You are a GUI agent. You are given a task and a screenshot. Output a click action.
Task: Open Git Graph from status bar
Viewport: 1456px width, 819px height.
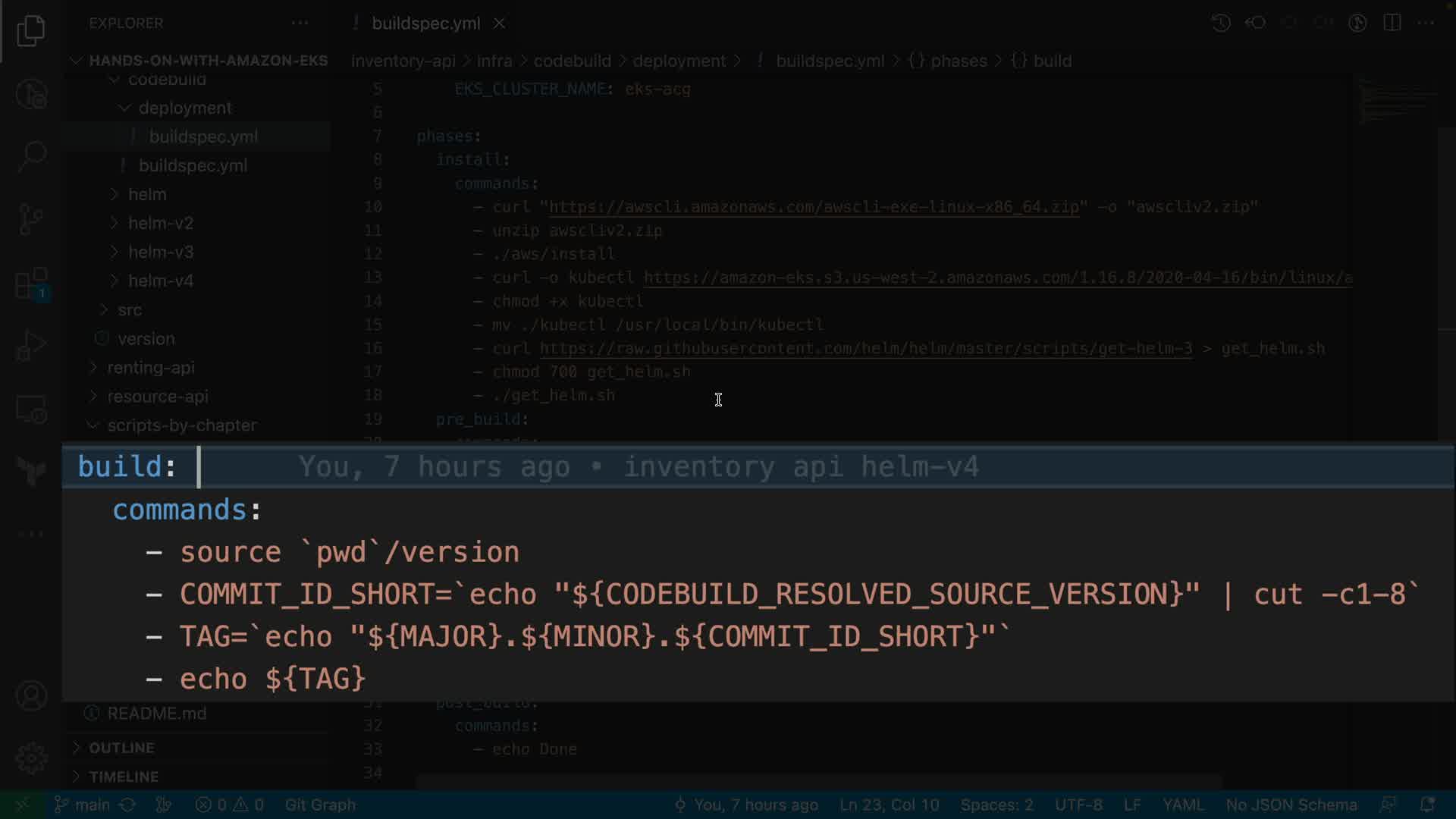320,805
